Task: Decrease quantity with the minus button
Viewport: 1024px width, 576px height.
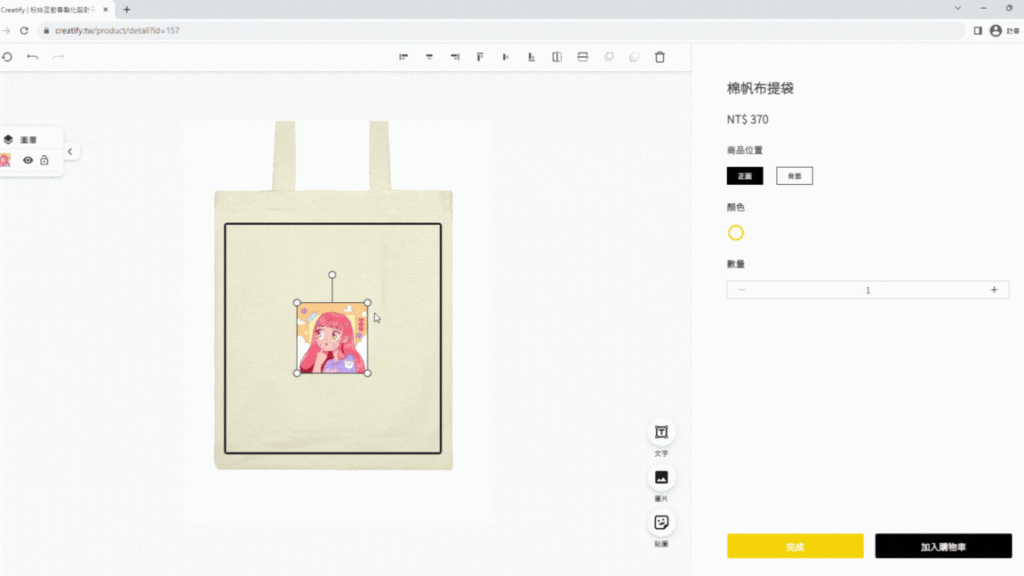Action: coord(742,290)
